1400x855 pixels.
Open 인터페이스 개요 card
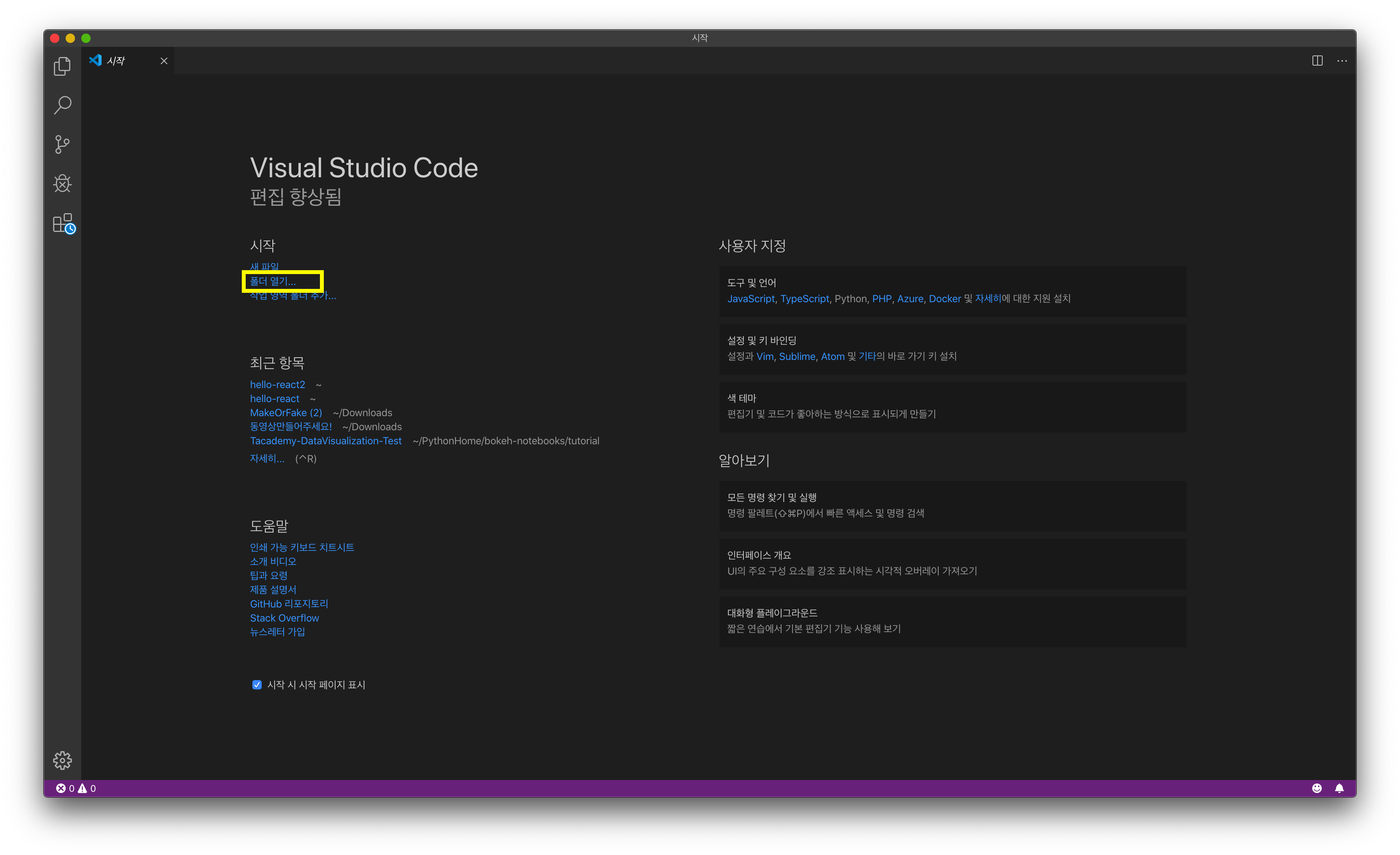952,563
